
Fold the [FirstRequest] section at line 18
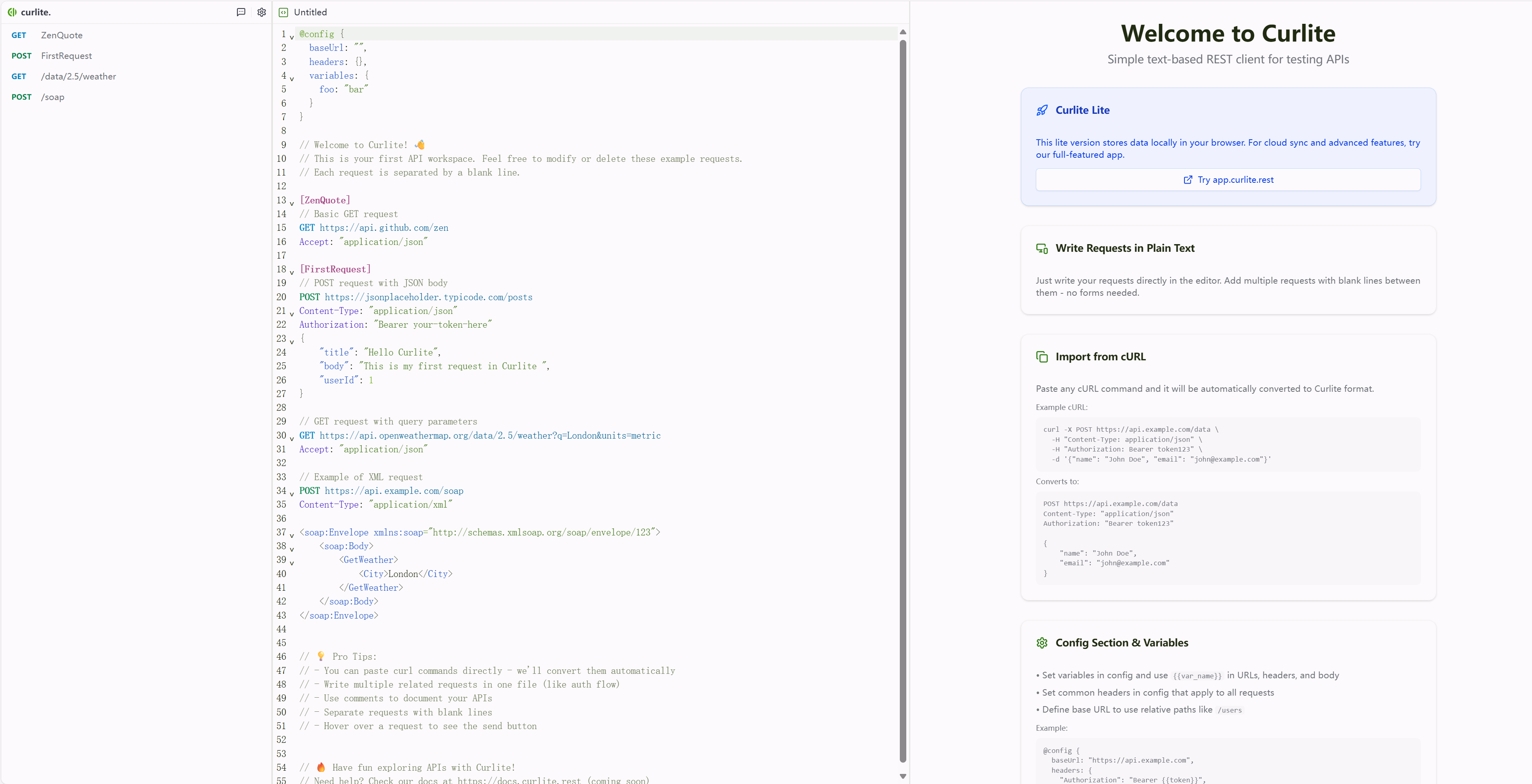click(292, 272)
